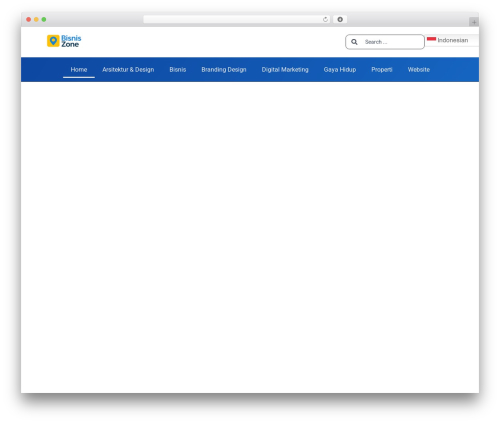Open the Website category

click(419, 70)
